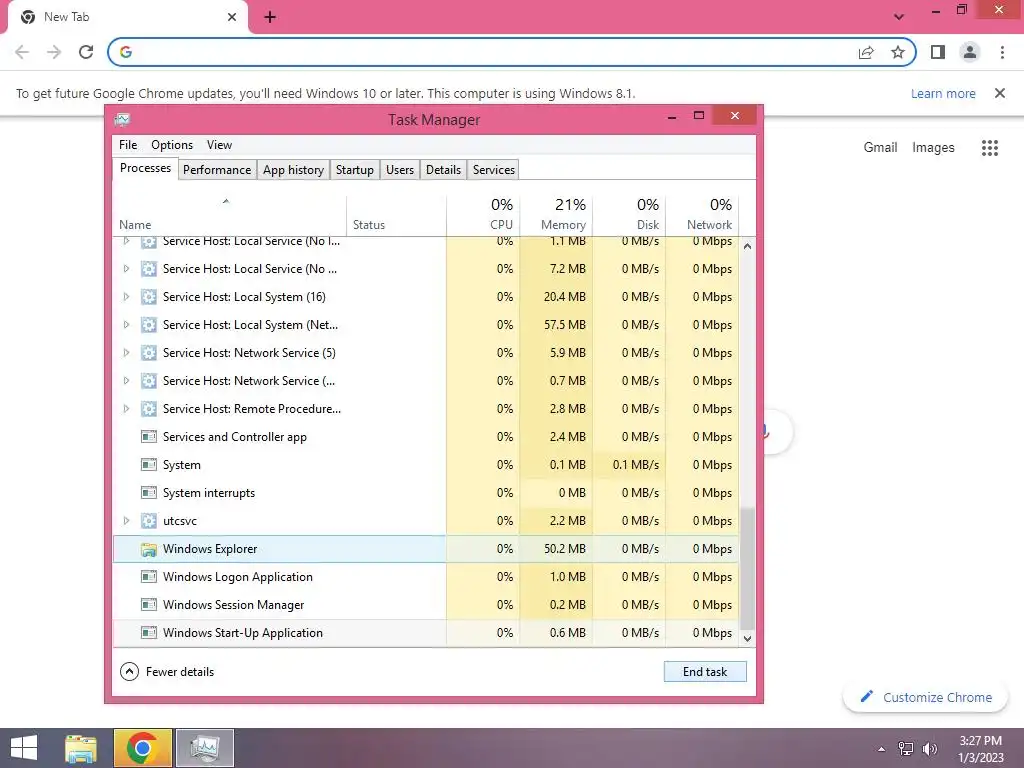Sort by the CPU column header
This screenshot has width=1024, height=768.
483,216
